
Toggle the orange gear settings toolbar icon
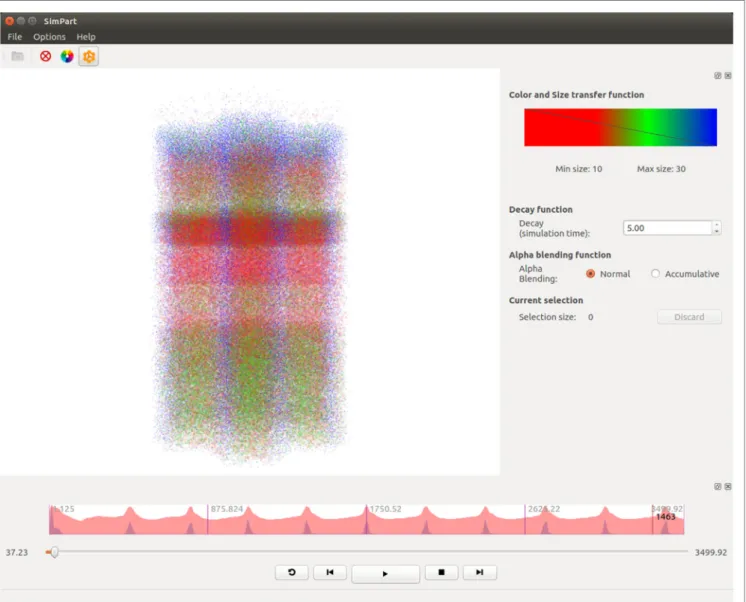tap(88, 56)
